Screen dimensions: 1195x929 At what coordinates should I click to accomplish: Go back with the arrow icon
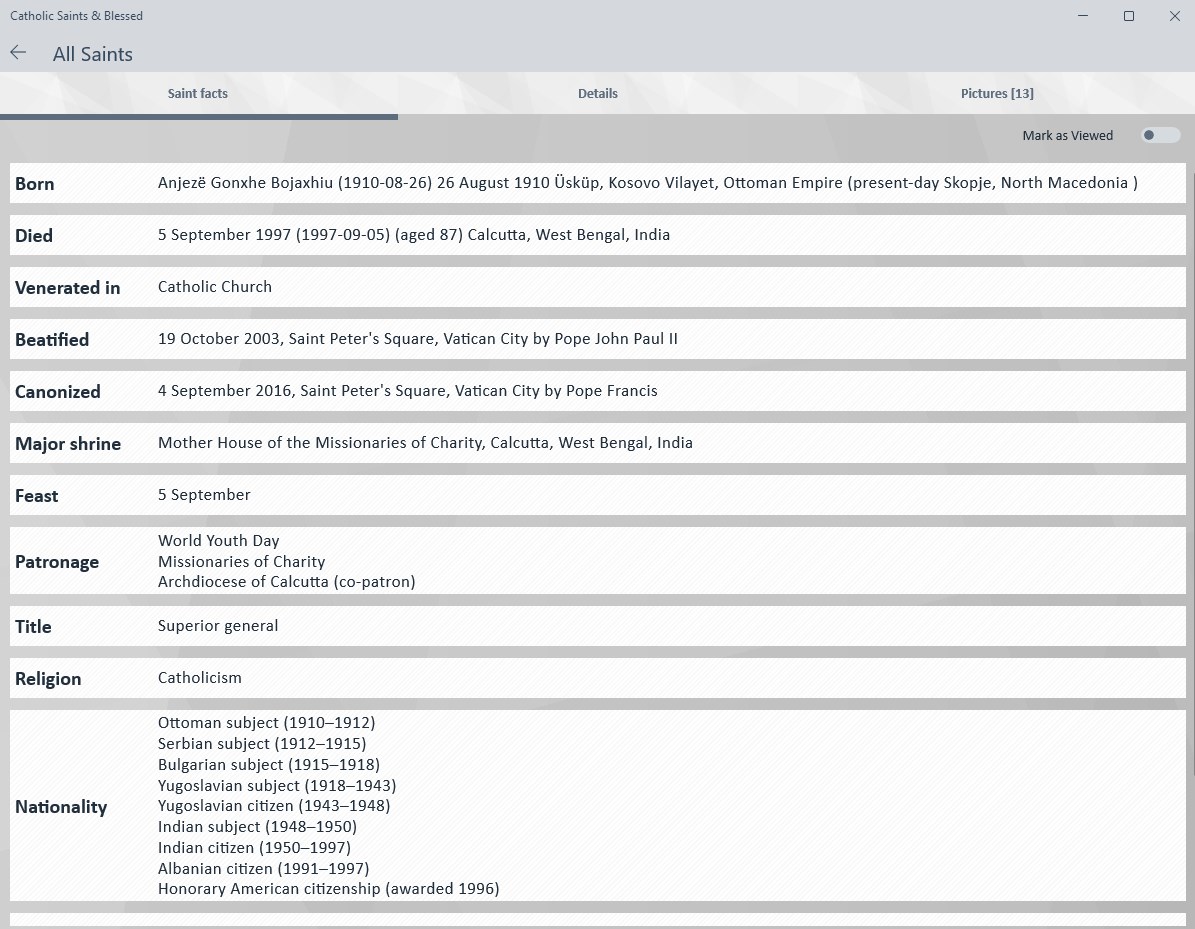point(18,53)
